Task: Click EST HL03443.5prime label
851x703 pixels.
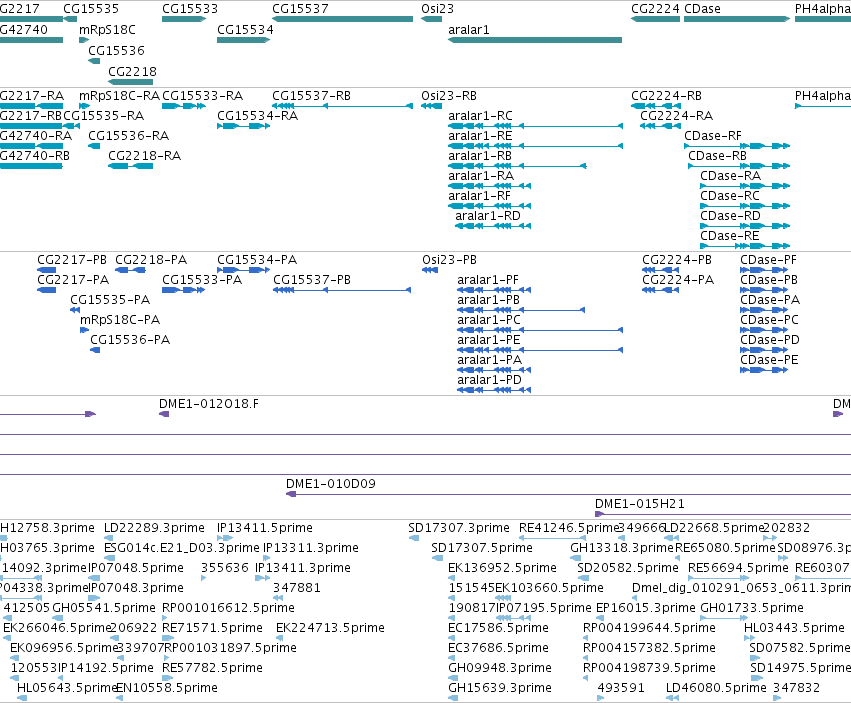Action: (x=794, y=628)
